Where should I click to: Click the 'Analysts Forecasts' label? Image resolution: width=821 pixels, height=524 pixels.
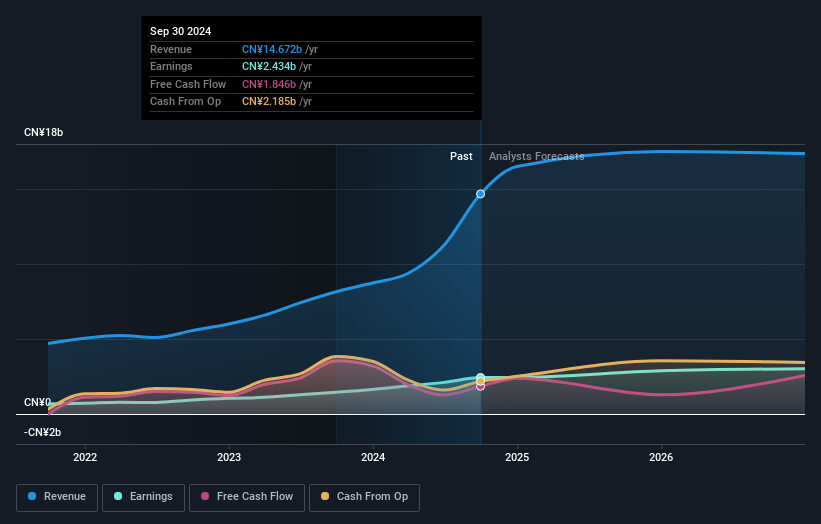tap(537, 156)
